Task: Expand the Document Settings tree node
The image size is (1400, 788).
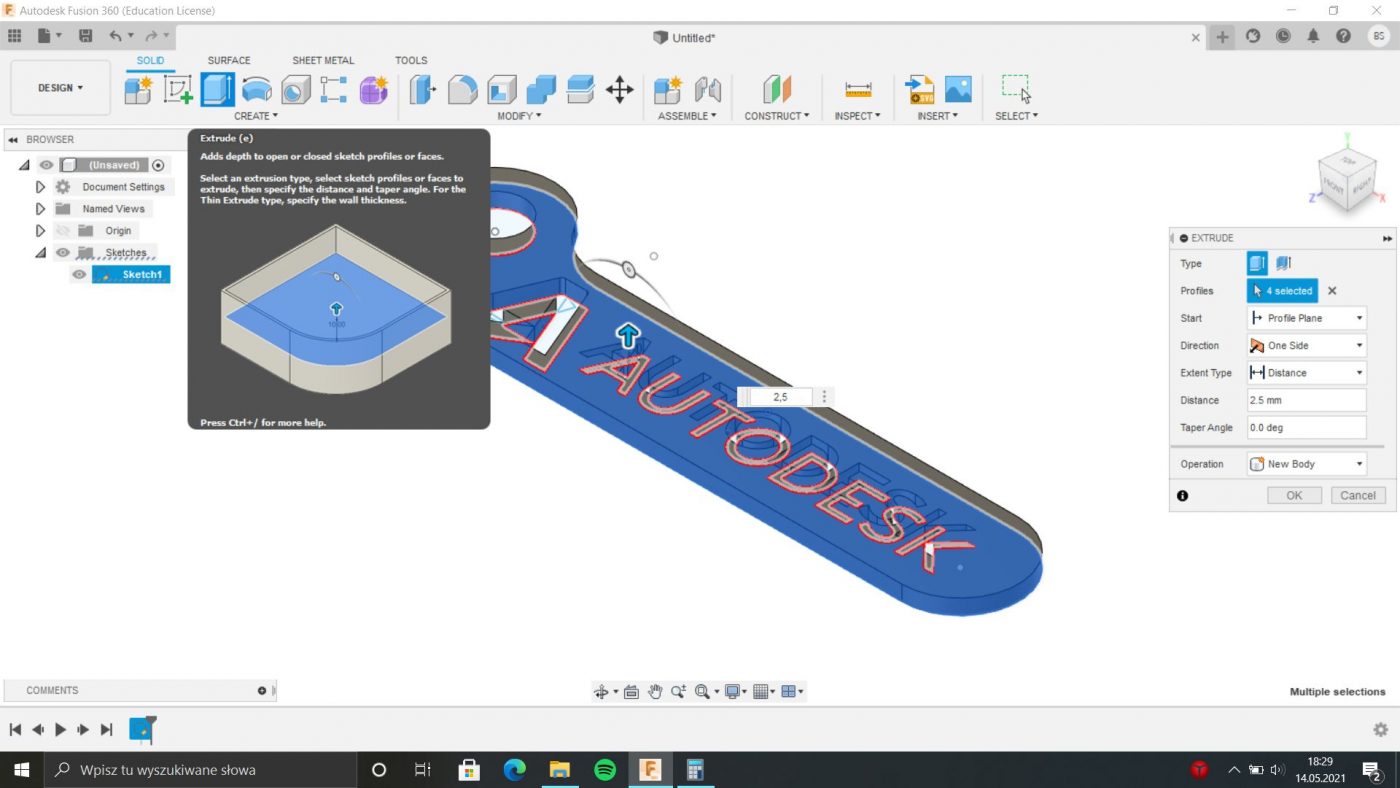Action: pyautogui.click(x=40, y=187)
